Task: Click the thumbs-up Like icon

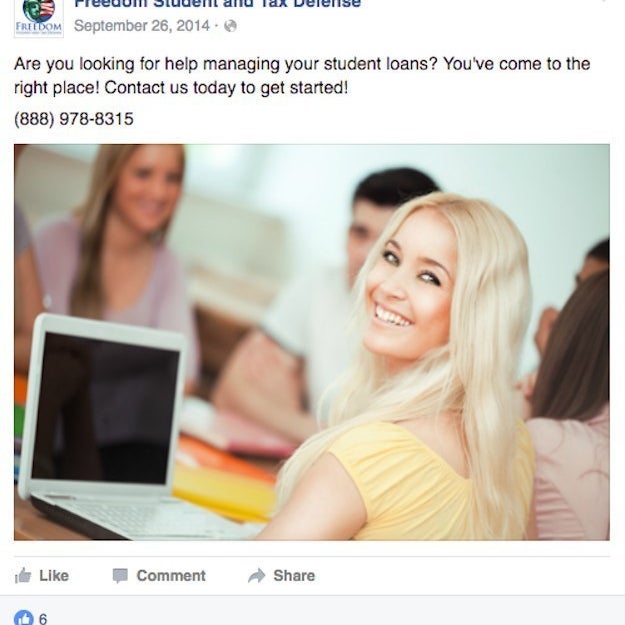Action: [x=23, y=576]
